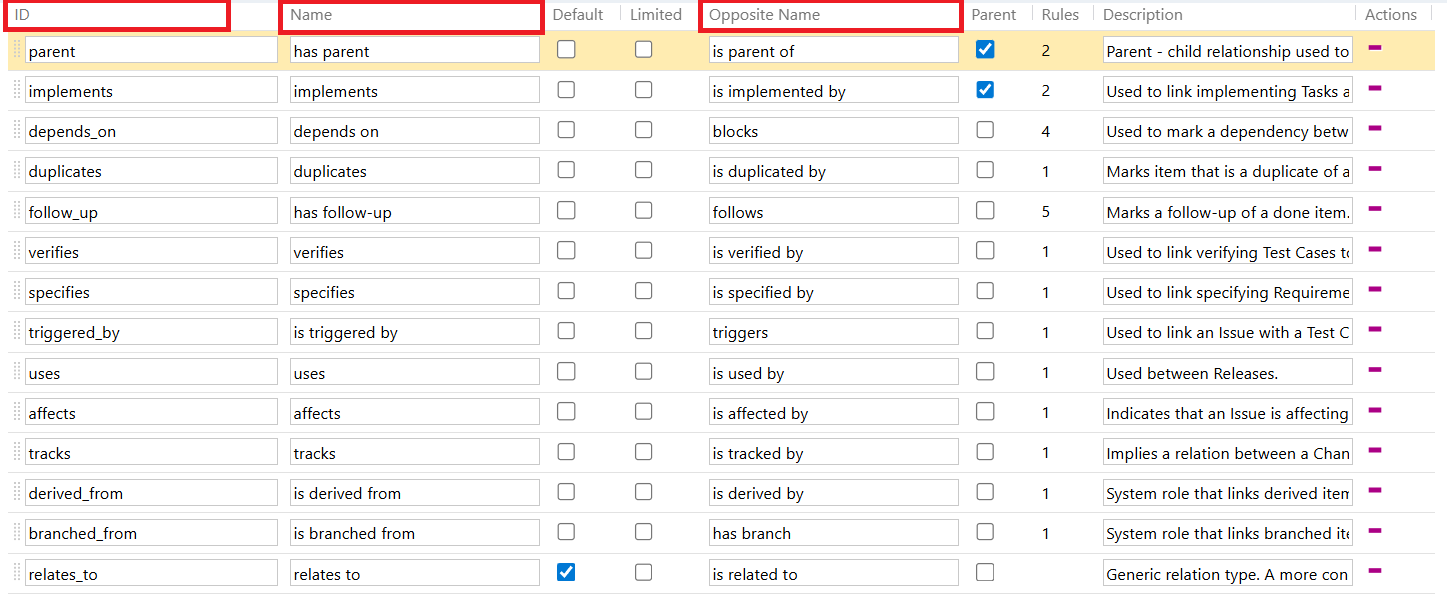Viewport: 1450px width, 595px height.
Task: Click the Name field 'has follow-up'
Action: click(415, 212)
